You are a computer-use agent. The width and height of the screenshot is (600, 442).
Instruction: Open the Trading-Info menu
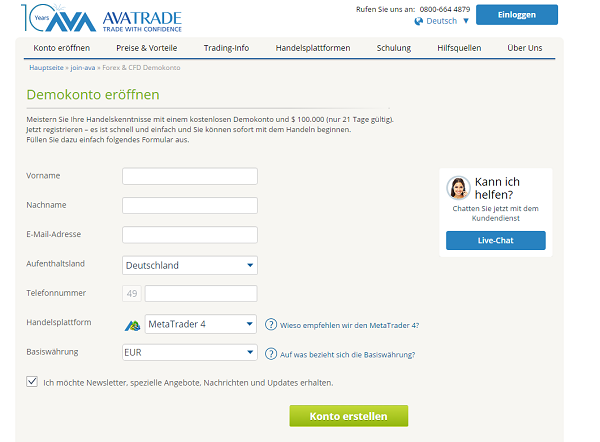click(x=226, y=48)
